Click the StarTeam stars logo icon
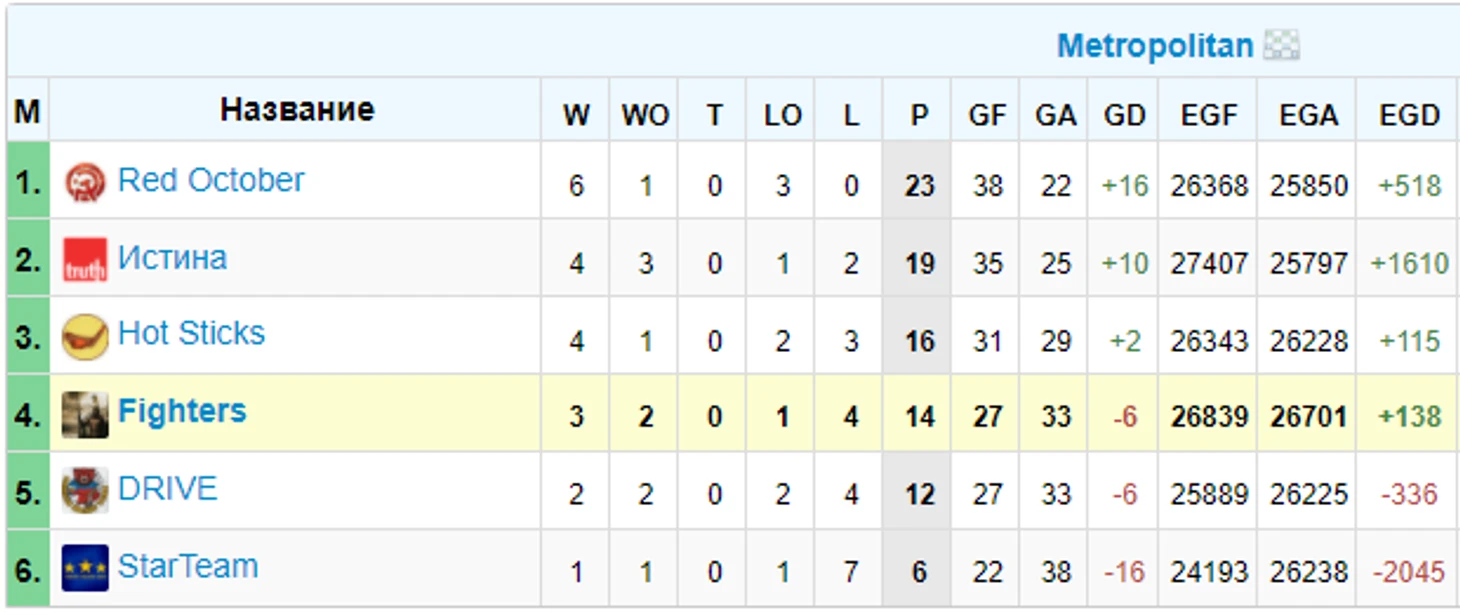The image size is (1460, 615). coord(85,568)
